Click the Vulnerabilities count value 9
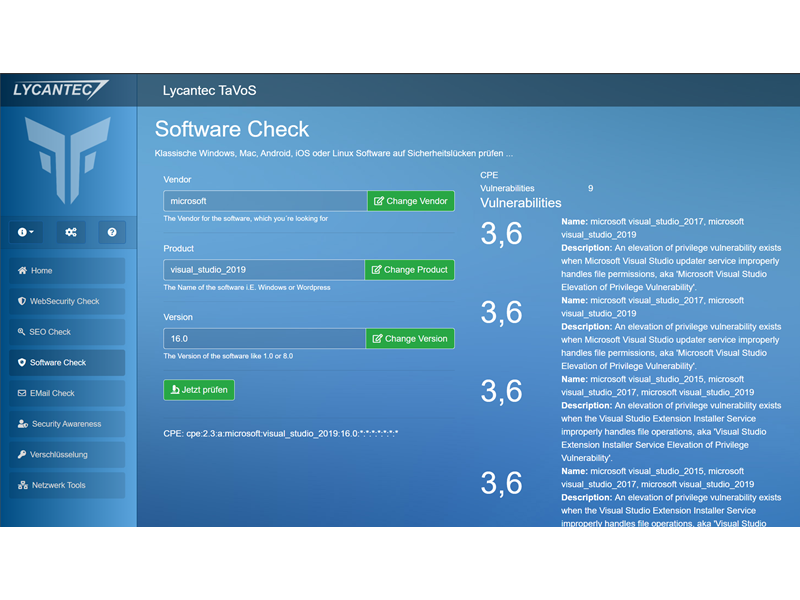800x600 pixels. point(590,188)
